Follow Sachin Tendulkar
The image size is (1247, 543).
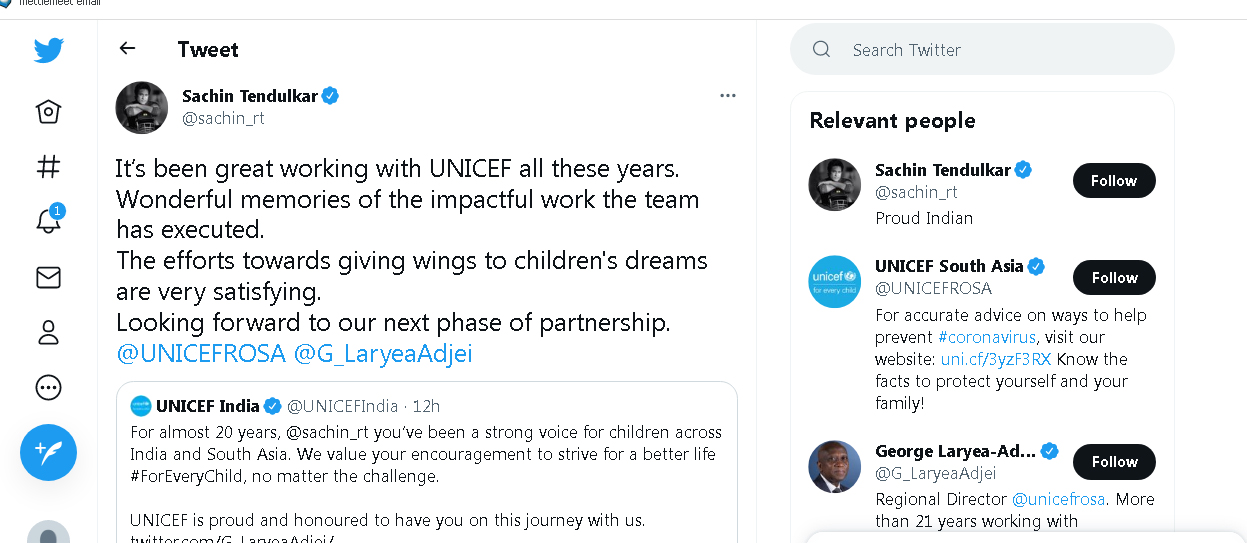pos(1113,181)
